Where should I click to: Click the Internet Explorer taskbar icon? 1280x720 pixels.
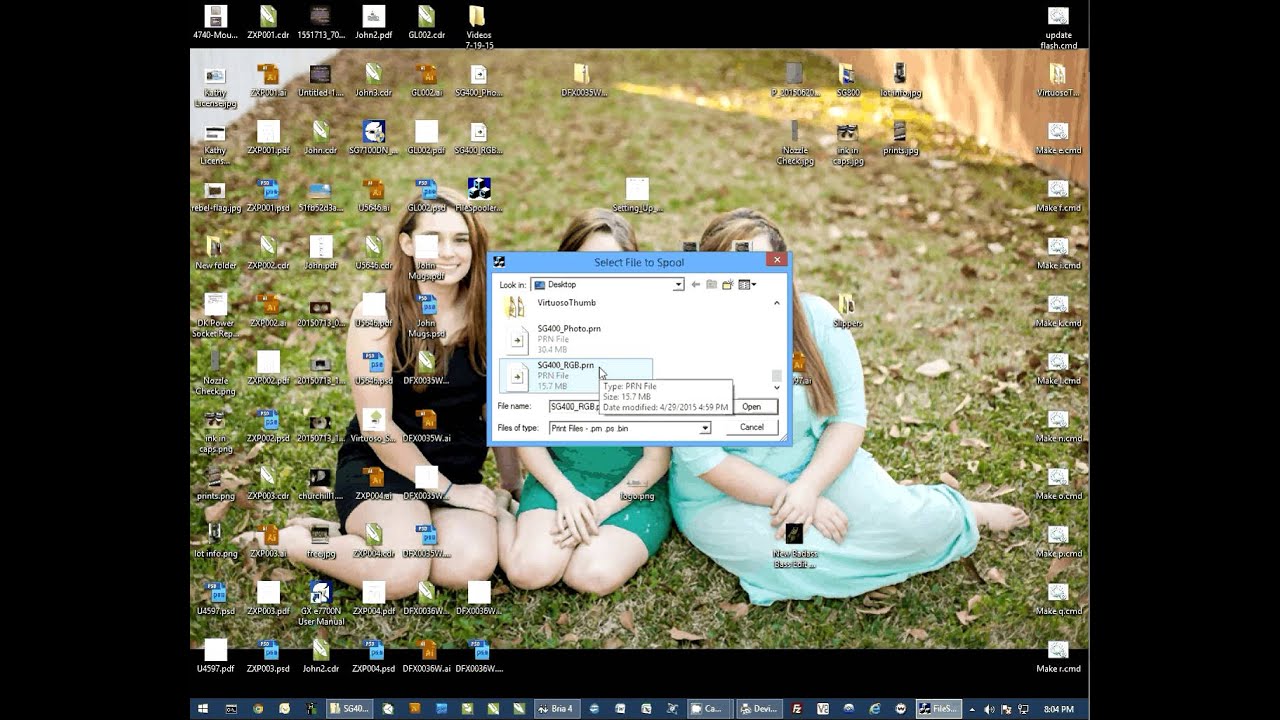click(875, 709)
